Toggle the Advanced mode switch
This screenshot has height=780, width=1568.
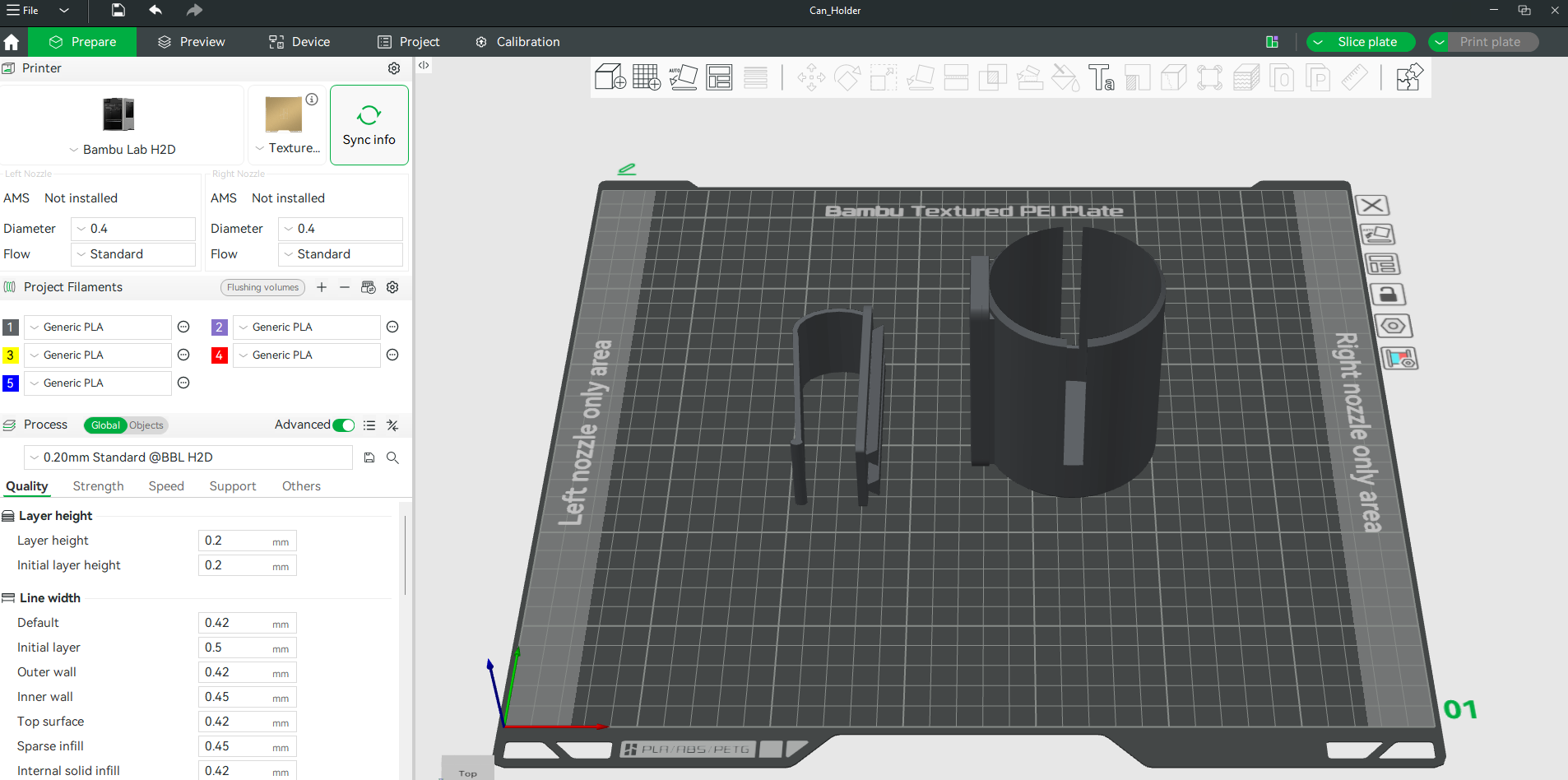coord(343,425)
